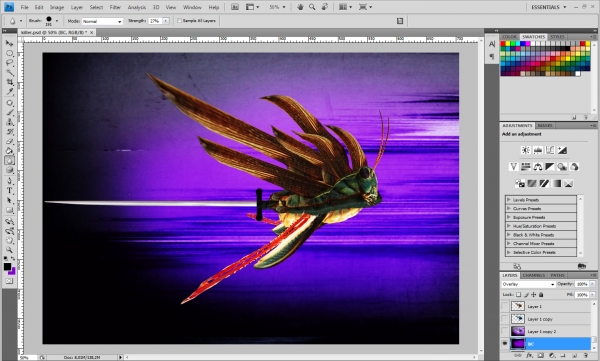Select the Lasso tool
This screenshot has height=361, width=600.
9,63
